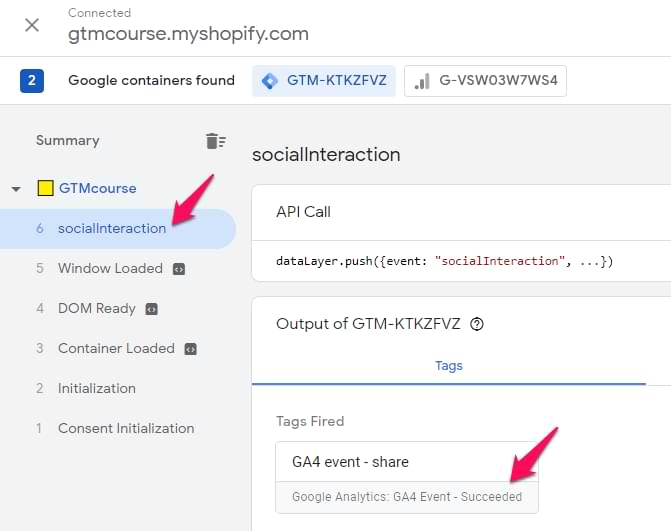Open the Summary view
The width and height of the screenshot is (671, 531).
point(67,141)
